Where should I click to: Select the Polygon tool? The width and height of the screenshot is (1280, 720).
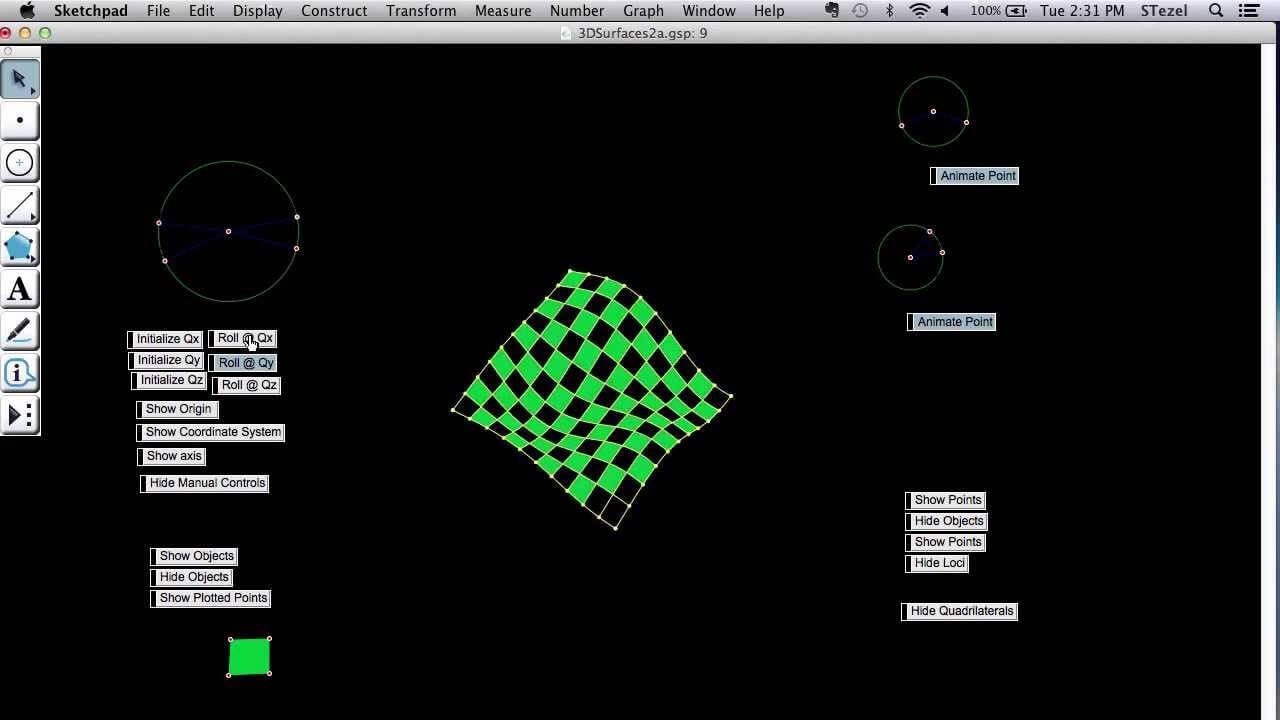[x=20, y=247]
